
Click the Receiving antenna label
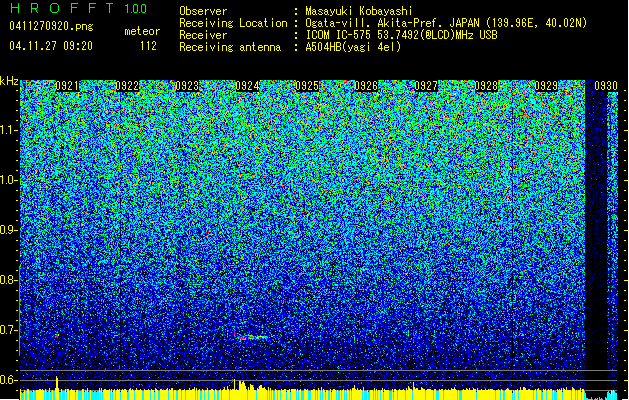[x=230, y=47]
